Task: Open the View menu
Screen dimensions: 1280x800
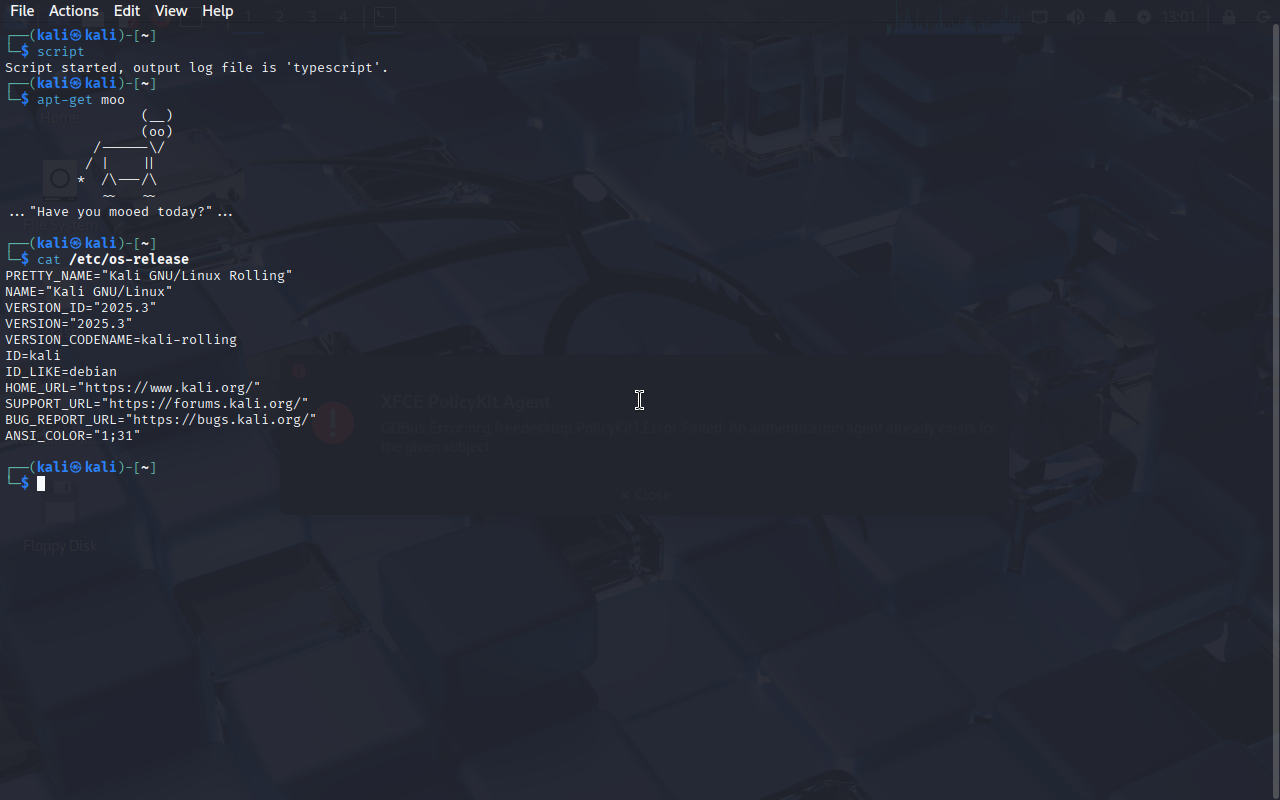Action: 171,11
